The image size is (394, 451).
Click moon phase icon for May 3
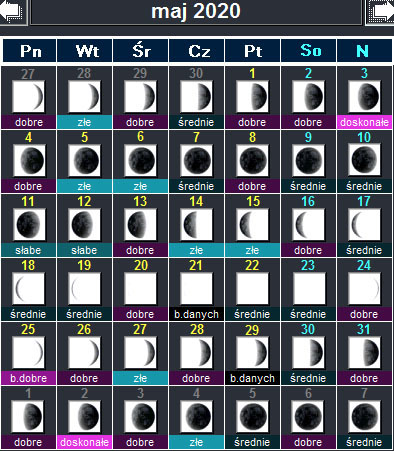coord(364,96)
